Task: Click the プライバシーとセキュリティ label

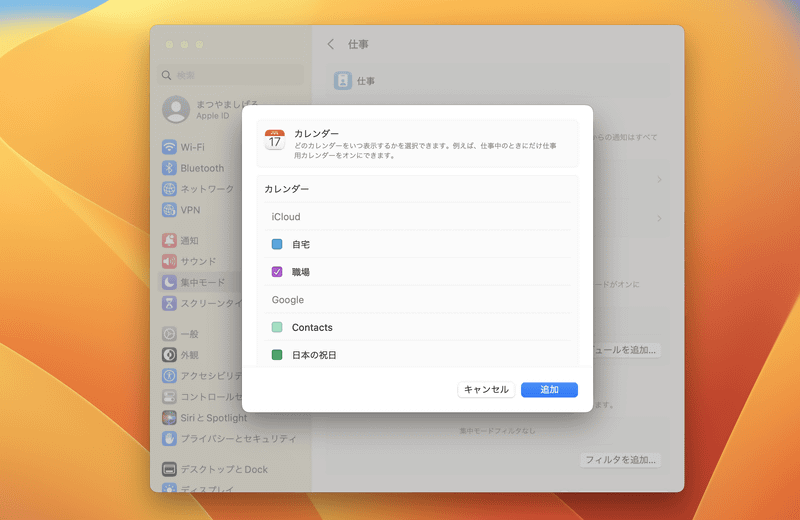Action: click(x=238, y=438)
